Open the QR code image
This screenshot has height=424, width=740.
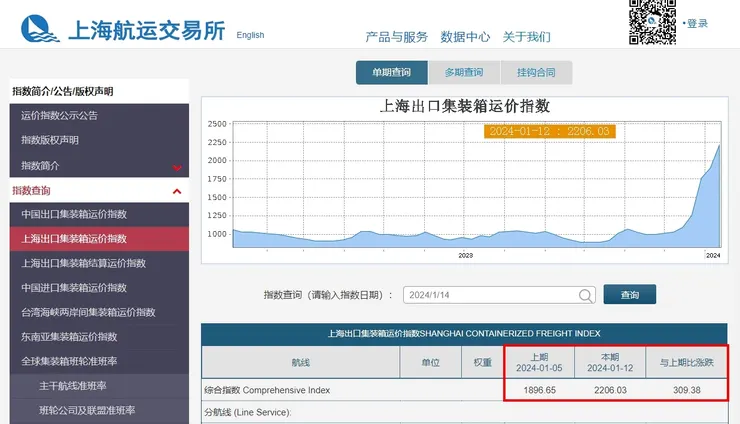(x=652, y=22)
